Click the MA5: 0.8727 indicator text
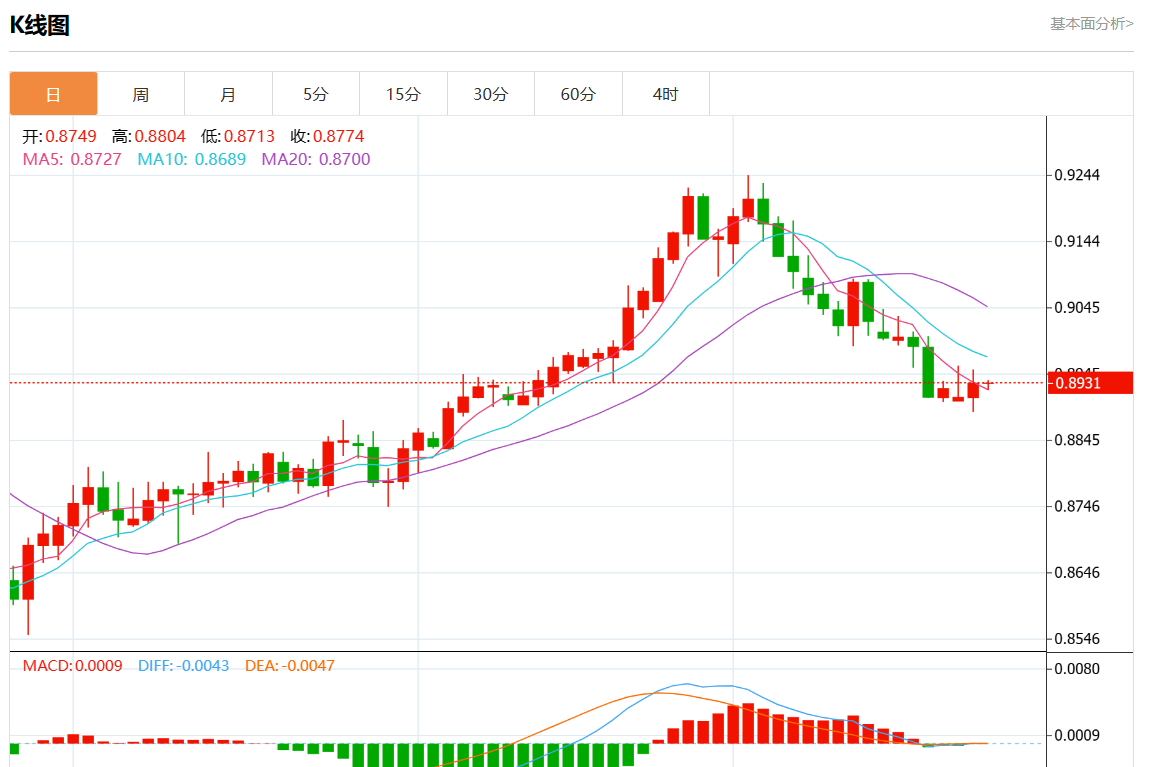Image resolution: width=1153 pixels, height=767 pixels. 72,160
